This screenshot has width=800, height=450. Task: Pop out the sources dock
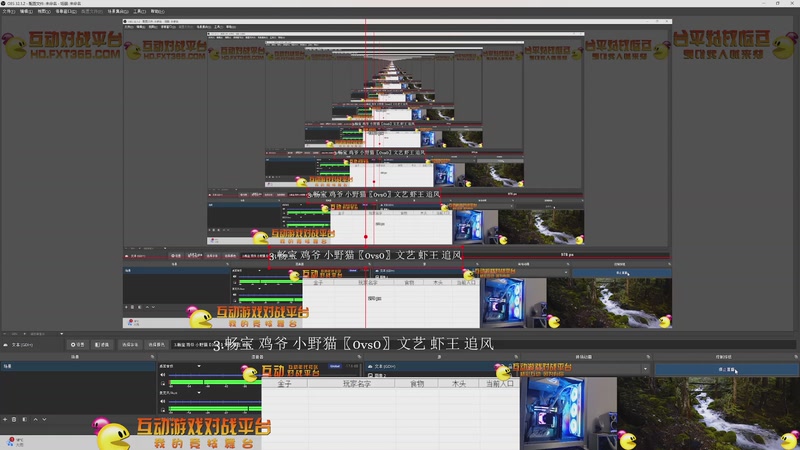[x=516, y=357]
